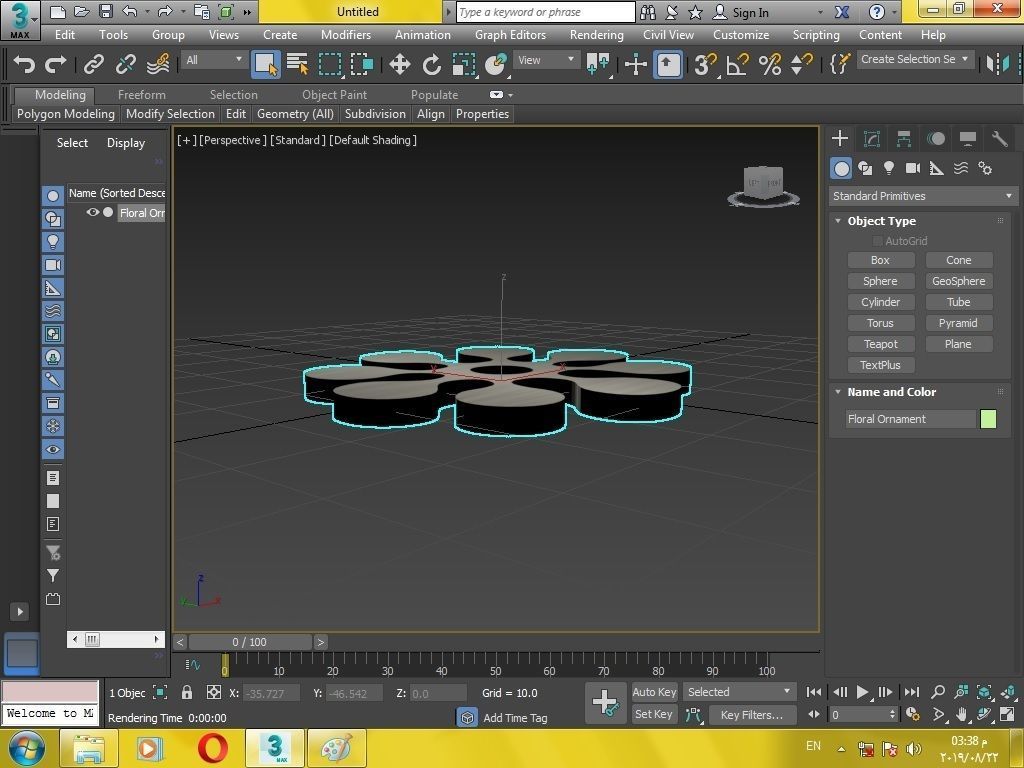Click the time slider 0 / 100 handle
The image size is (1024, 768).
[x=250, y=642]
